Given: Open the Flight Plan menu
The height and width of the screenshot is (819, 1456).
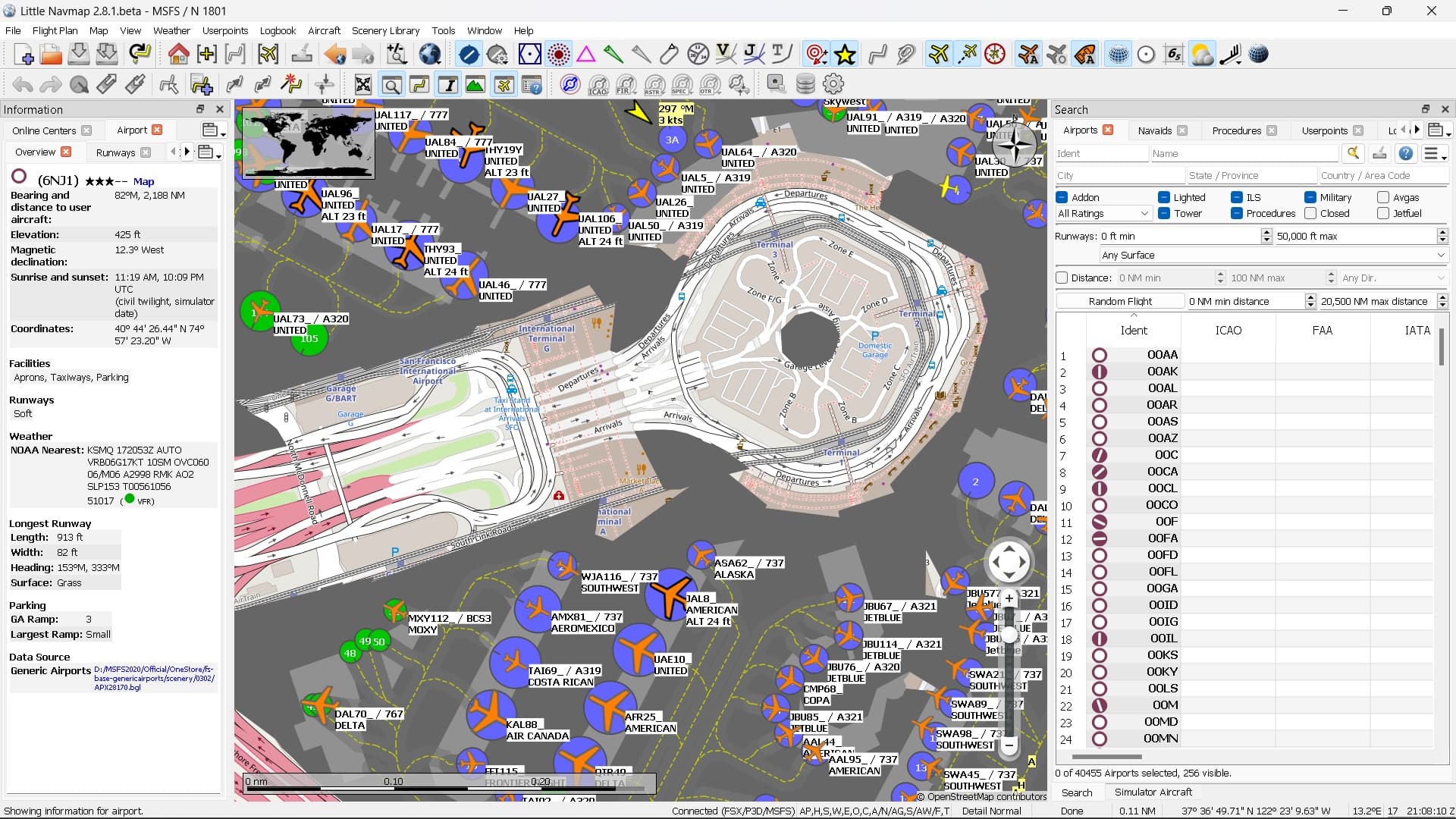Looking at the screenshot, I should (55, 30).
